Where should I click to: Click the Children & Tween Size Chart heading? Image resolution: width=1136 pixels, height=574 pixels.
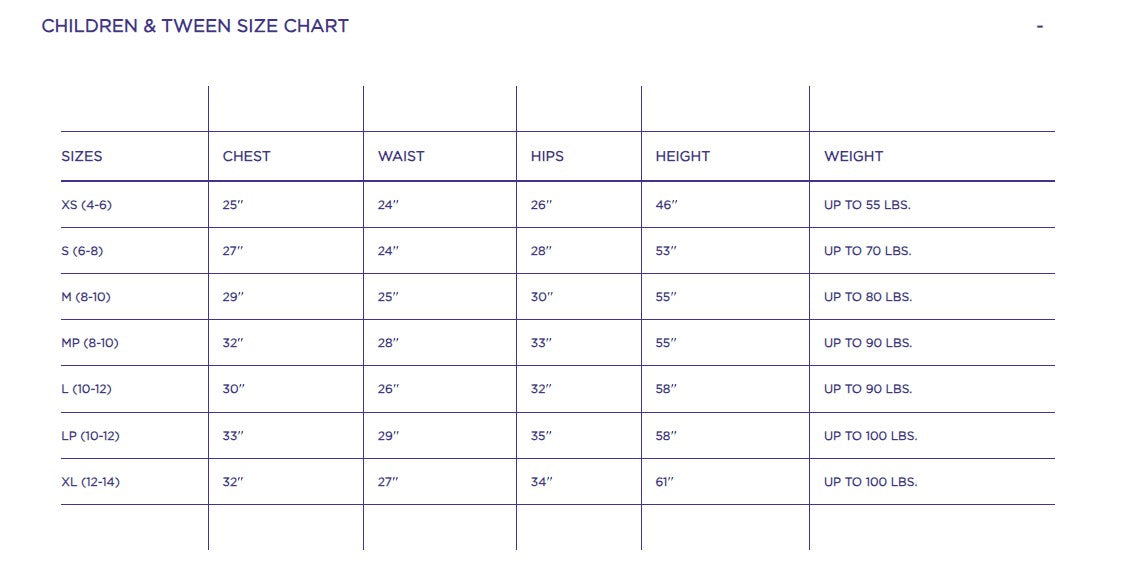[x=195, y=26]
